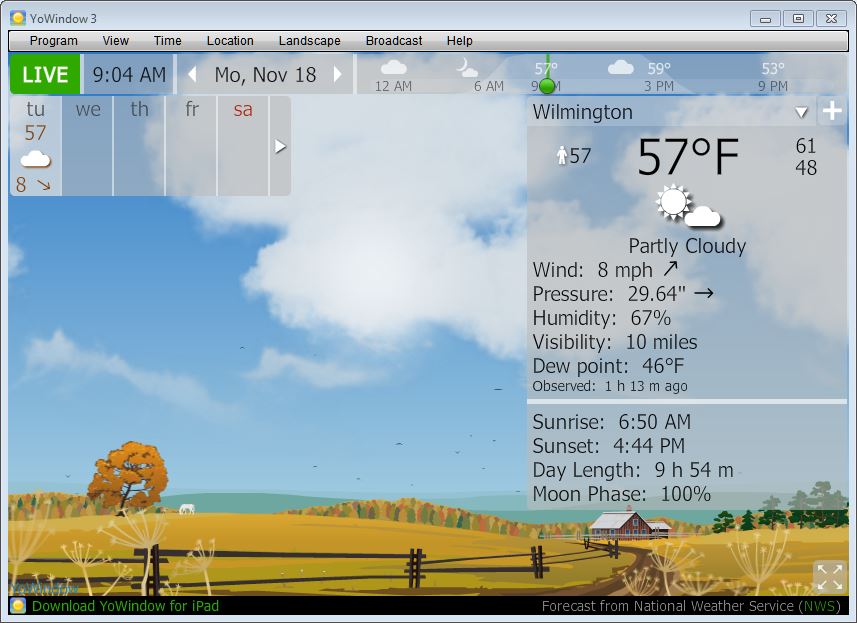857x623 pixels.
Task: Open the Wilmington location dropdown
Action: click(800, 112)
